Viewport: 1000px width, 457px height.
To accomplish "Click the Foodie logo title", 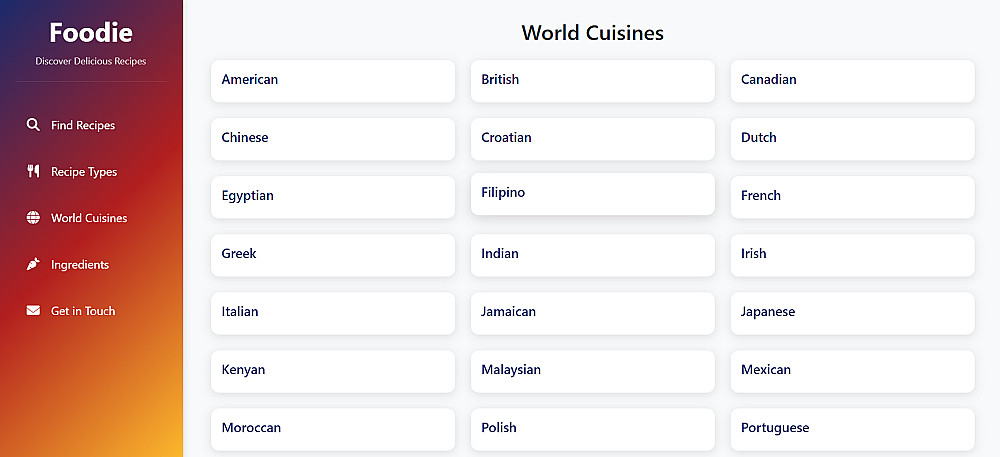I will pyautogui.click(x=91, y=33).
